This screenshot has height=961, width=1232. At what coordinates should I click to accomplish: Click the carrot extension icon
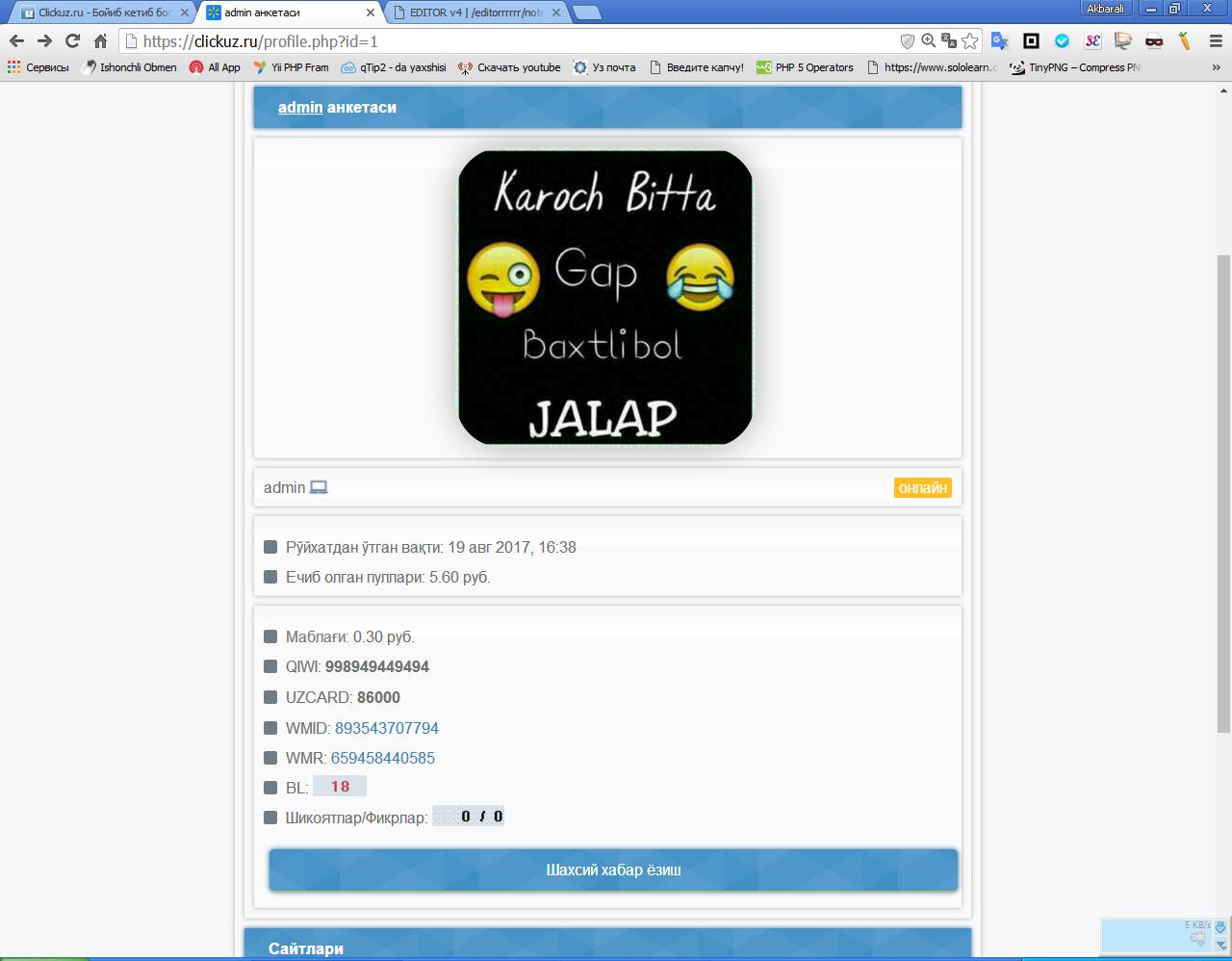click(x=1185, y=40)
